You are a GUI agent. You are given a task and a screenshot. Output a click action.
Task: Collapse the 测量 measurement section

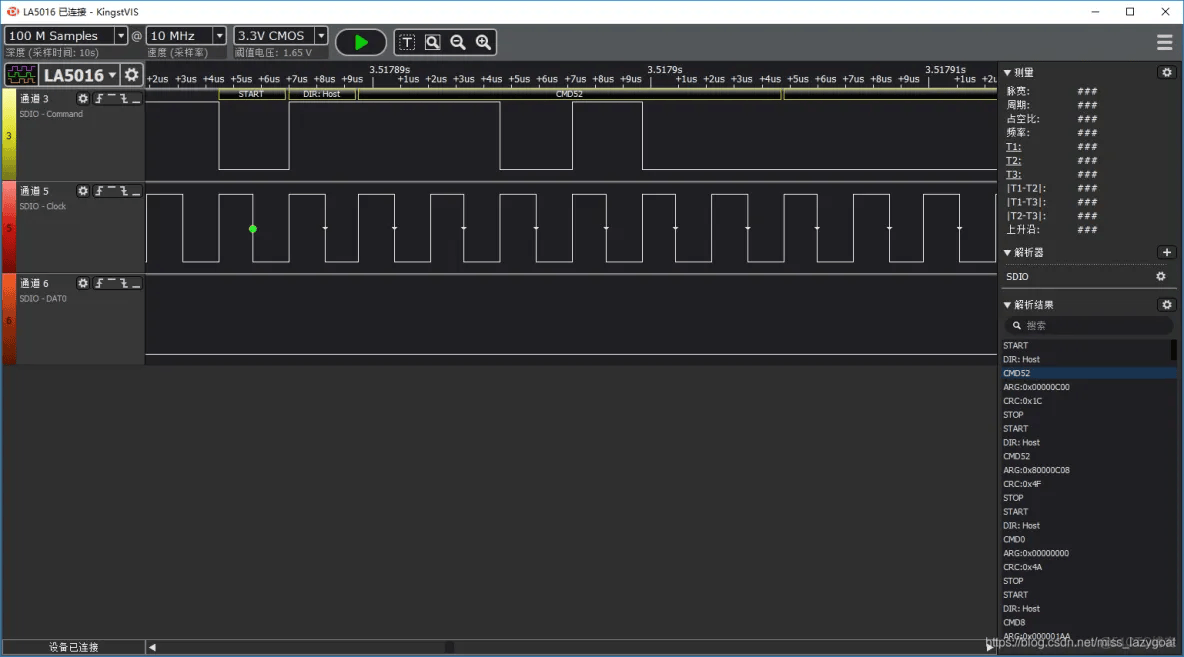(1007, 72)
